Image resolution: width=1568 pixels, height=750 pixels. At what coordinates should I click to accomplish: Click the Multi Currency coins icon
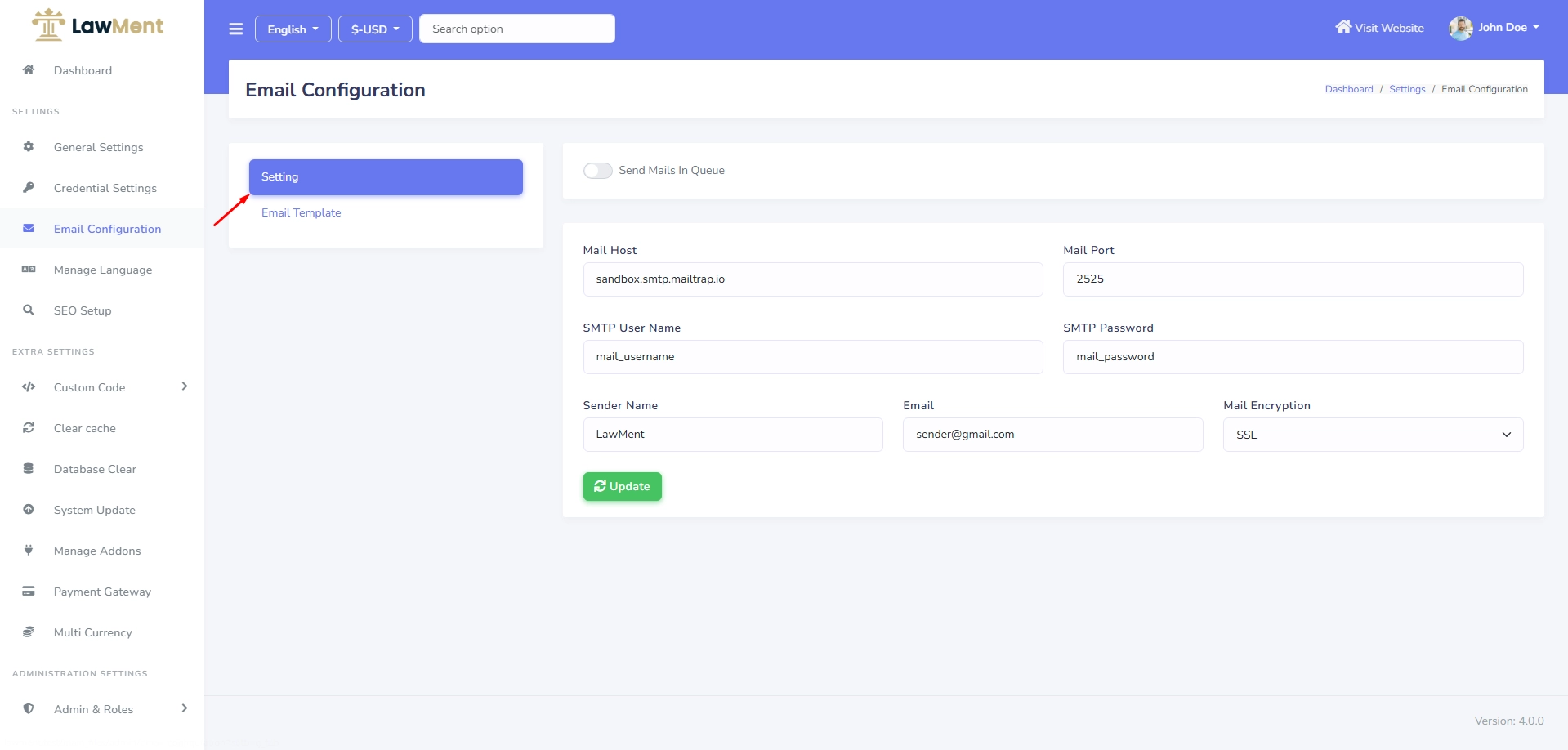(29, 632)
